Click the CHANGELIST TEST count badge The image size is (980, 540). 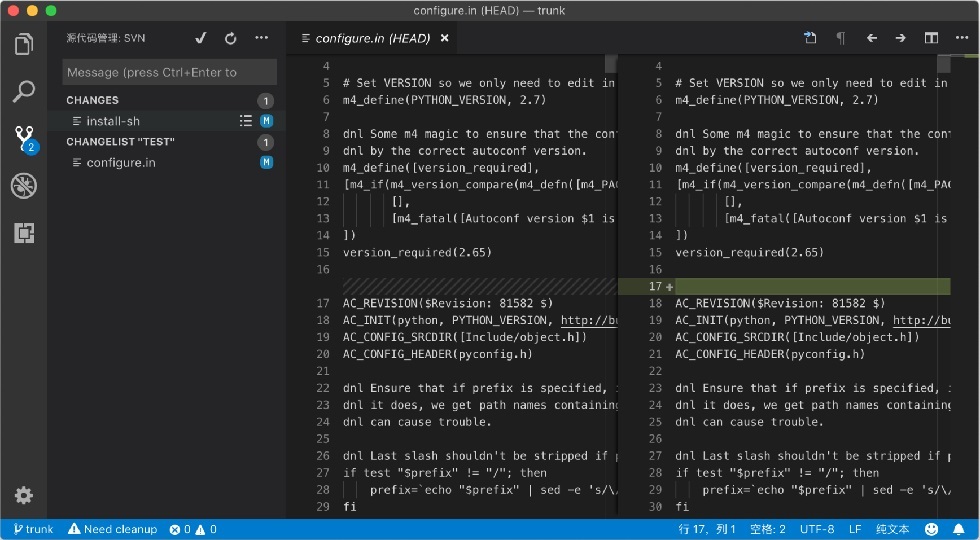click(x=266, y=142)
